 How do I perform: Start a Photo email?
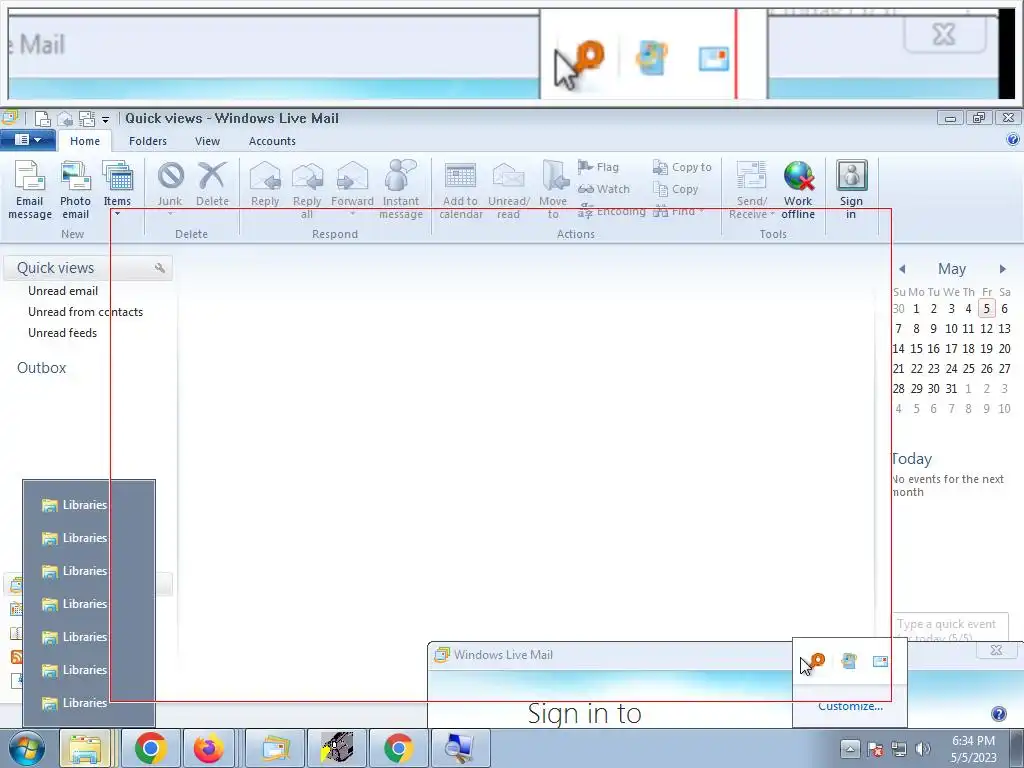[75, 190]
